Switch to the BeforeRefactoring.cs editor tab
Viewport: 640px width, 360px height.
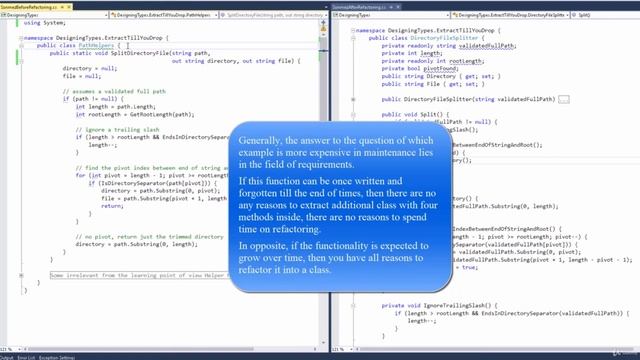pos(29,7)
